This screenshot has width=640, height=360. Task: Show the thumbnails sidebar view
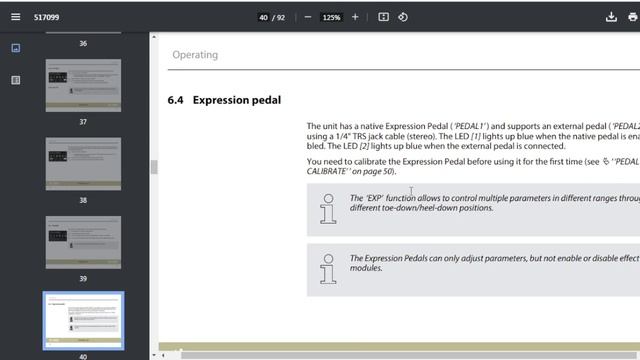(x=16, y=48)
